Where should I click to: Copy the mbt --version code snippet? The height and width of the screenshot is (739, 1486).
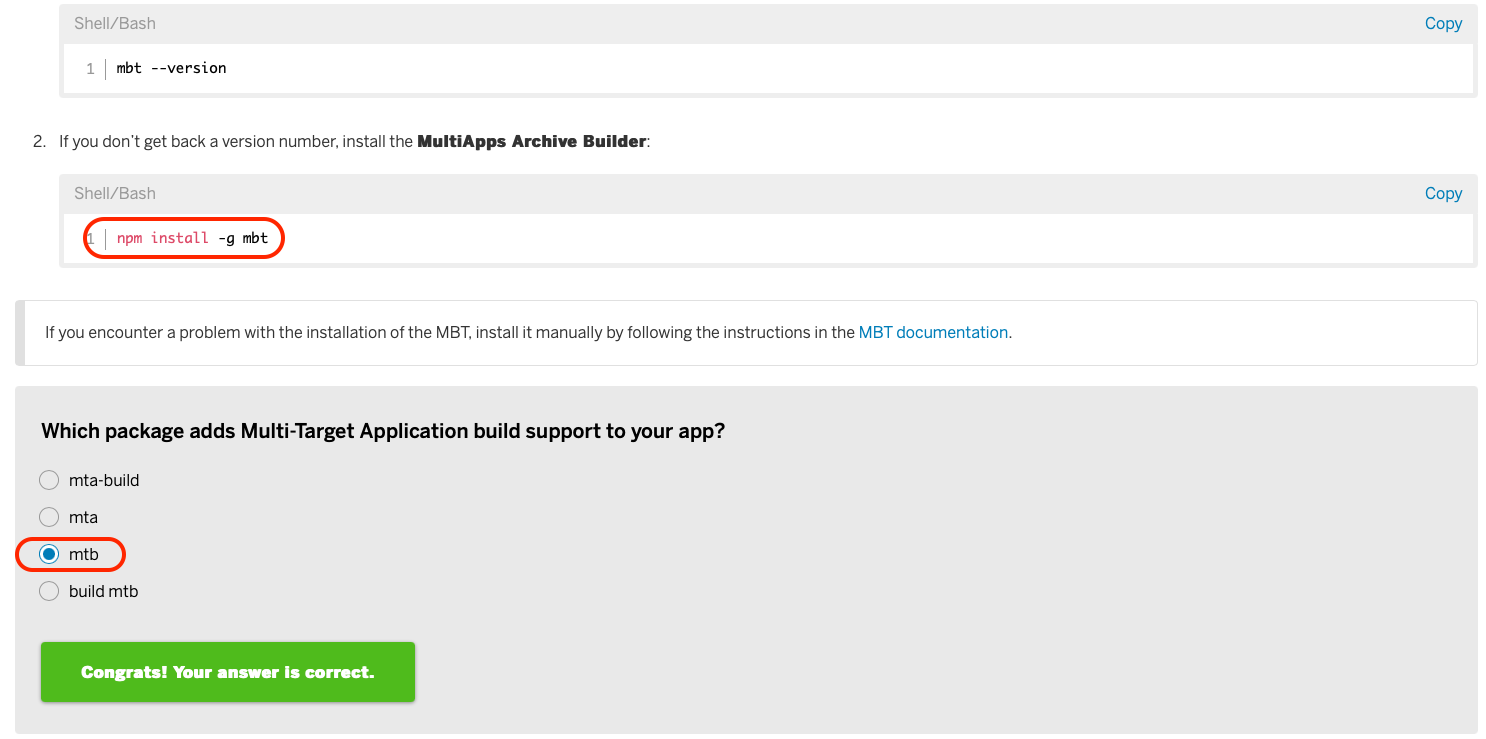click(x=1443, y=23)
